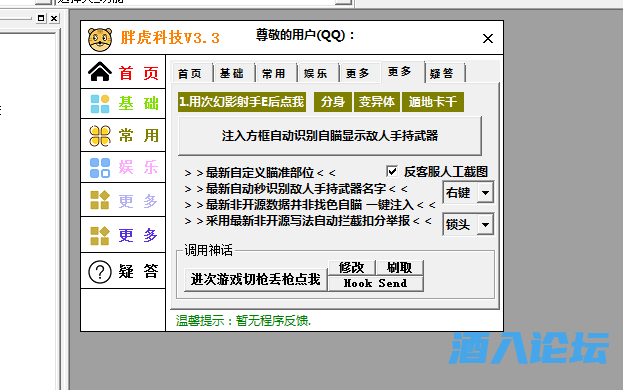Switch to the 常用 tab
Image resolution: width=623 pixels, height=390 pixels.
[276, 73]
